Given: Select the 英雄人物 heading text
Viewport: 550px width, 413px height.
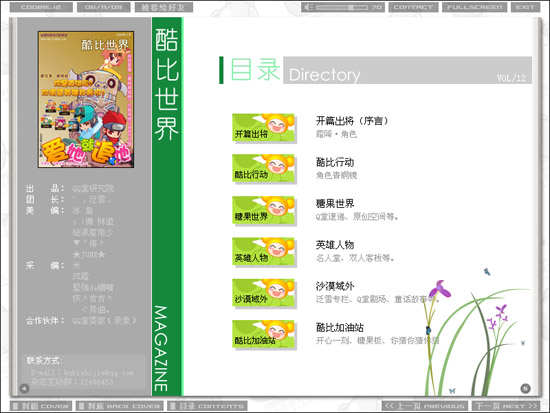Looking at the screenshot, I should [x=335, y=245].
